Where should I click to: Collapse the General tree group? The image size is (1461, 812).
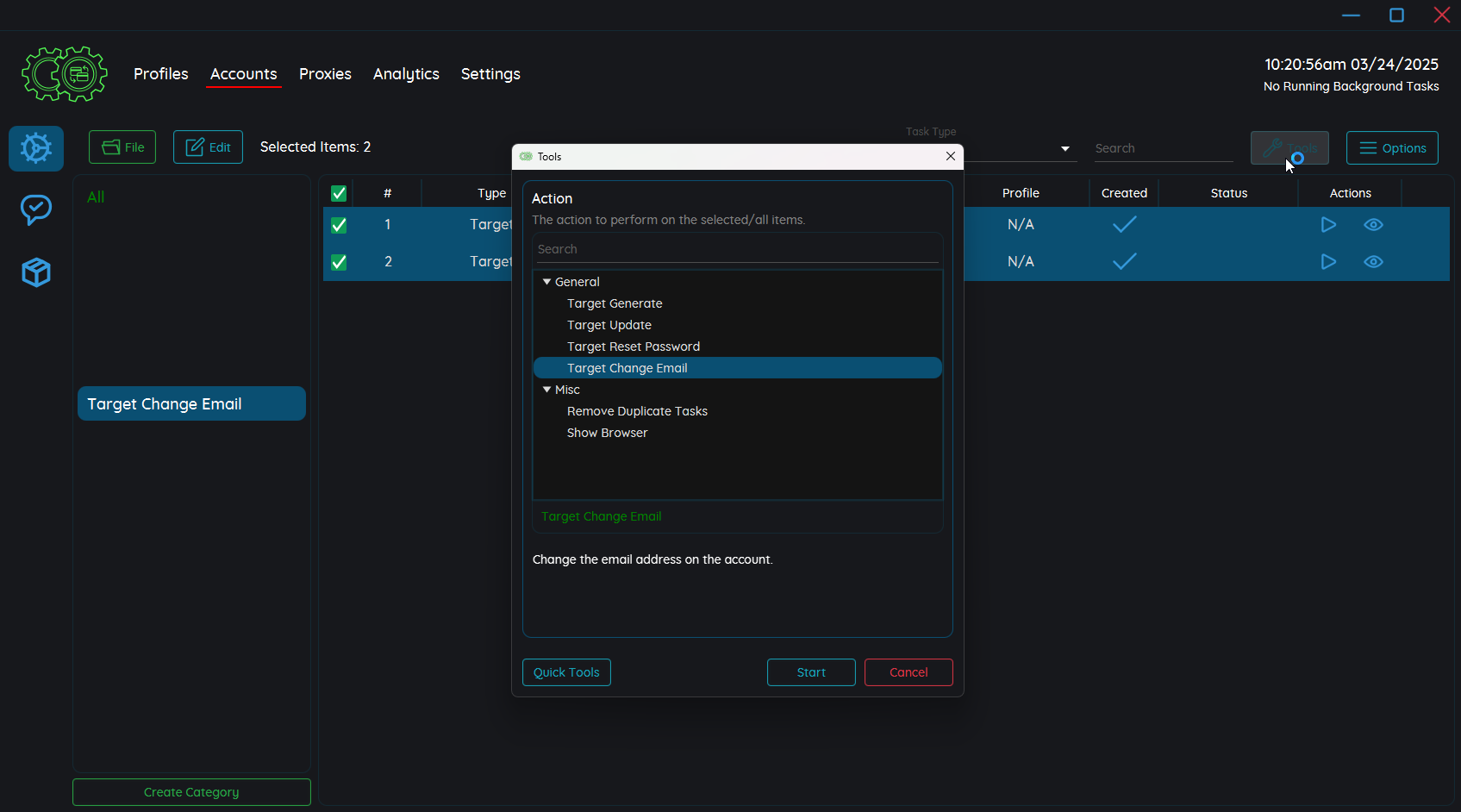click(546, 282)
